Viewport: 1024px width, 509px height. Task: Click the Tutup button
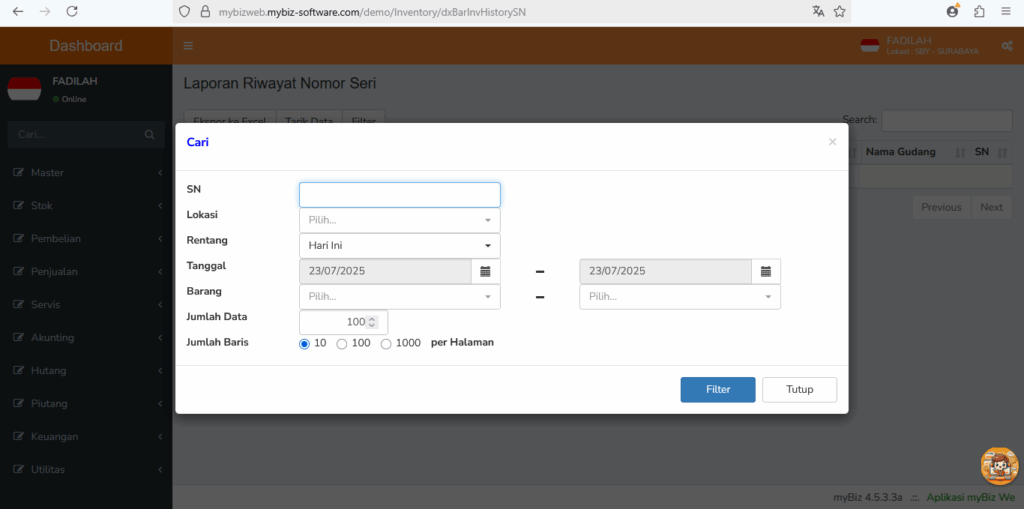click(x=799, y=389)
